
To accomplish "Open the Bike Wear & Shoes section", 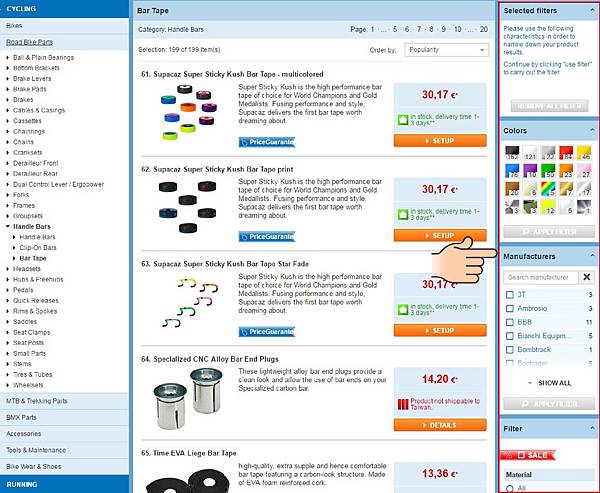I will 64,467.
